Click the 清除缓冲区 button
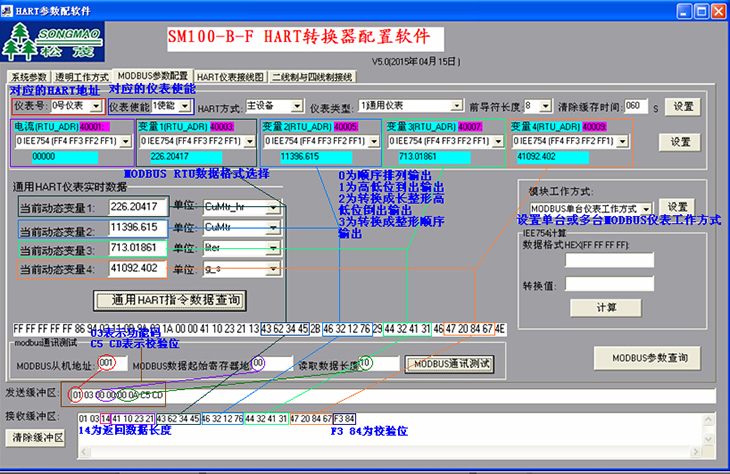Screen dimensions: 730x474 coord(36,438)
